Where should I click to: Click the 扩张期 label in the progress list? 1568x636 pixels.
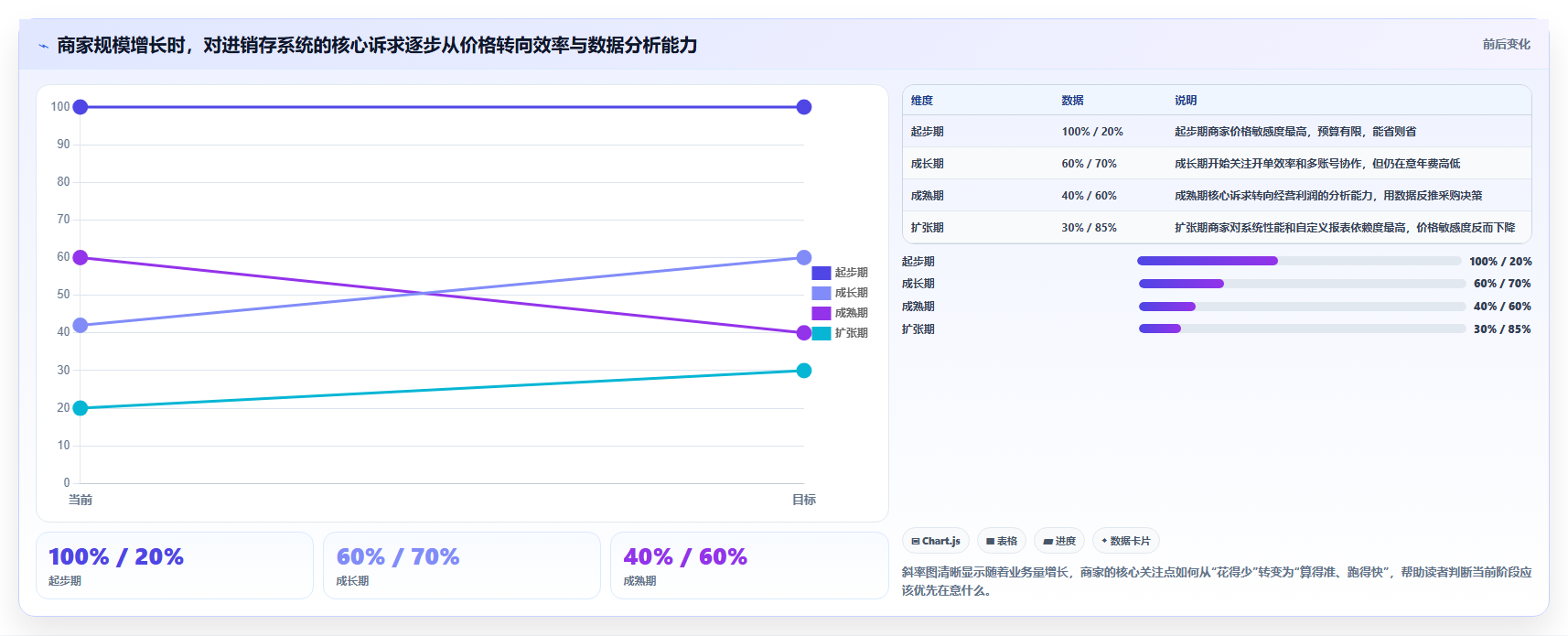918,329
